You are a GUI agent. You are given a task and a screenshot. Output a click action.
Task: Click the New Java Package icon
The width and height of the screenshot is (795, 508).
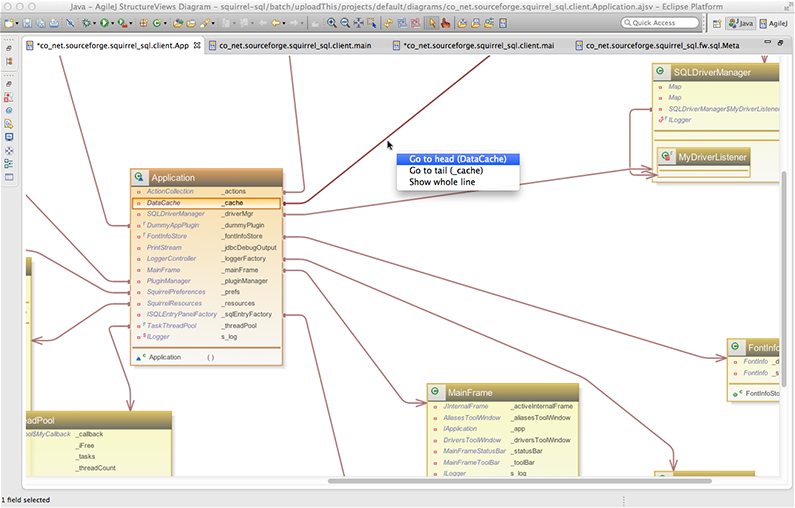[x=144, y=23]
